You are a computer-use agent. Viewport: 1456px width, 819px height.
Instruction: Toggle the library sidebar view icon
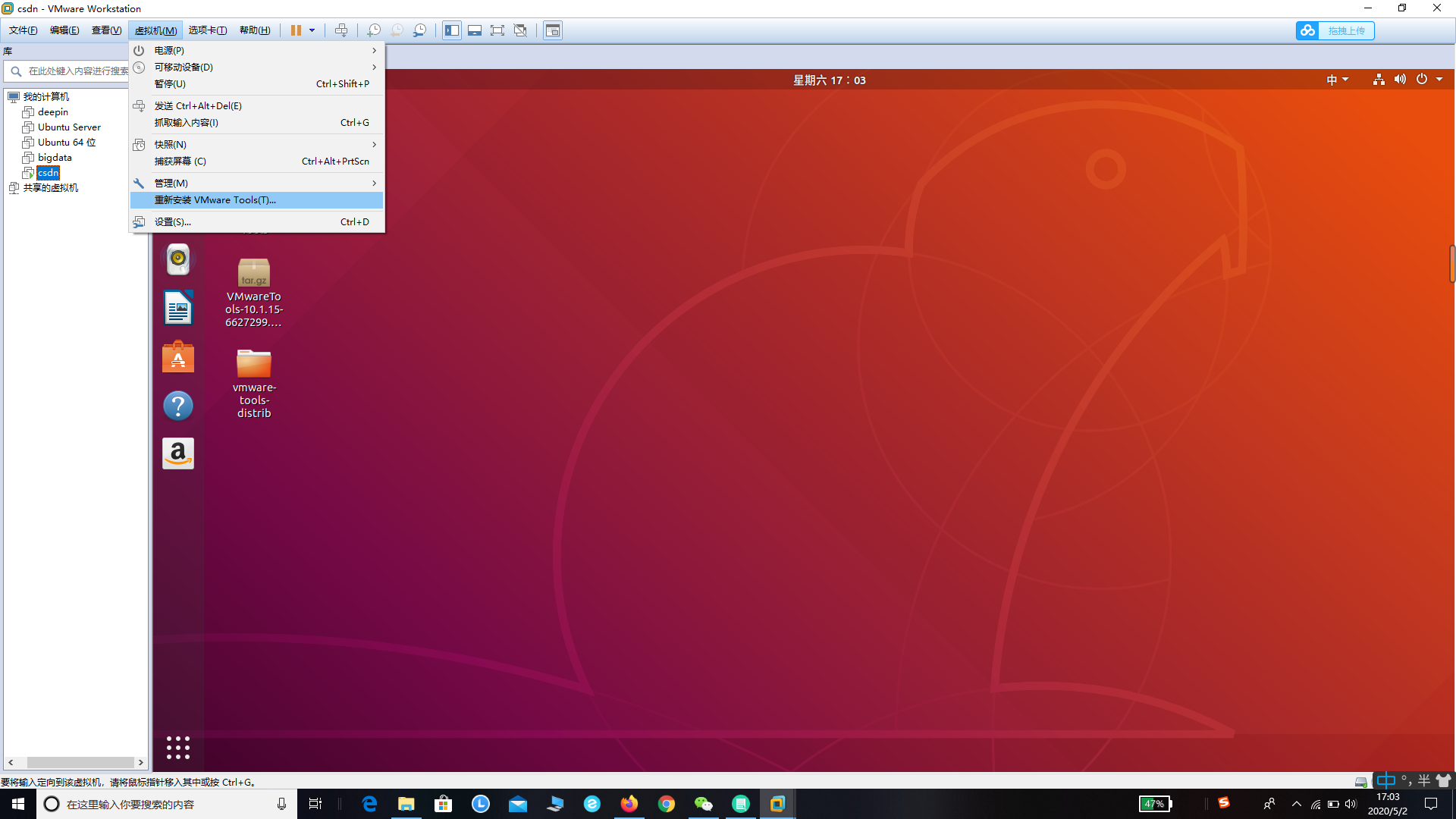coord(452,30)
